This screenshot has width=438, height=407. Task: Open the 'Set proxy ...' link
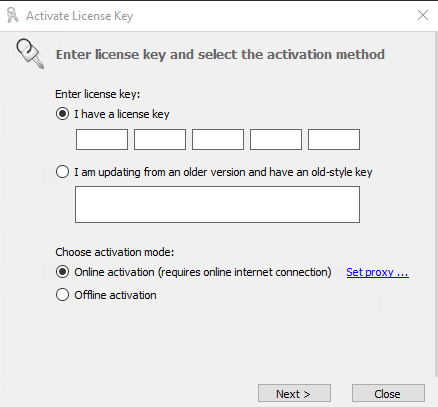(377, 272)
